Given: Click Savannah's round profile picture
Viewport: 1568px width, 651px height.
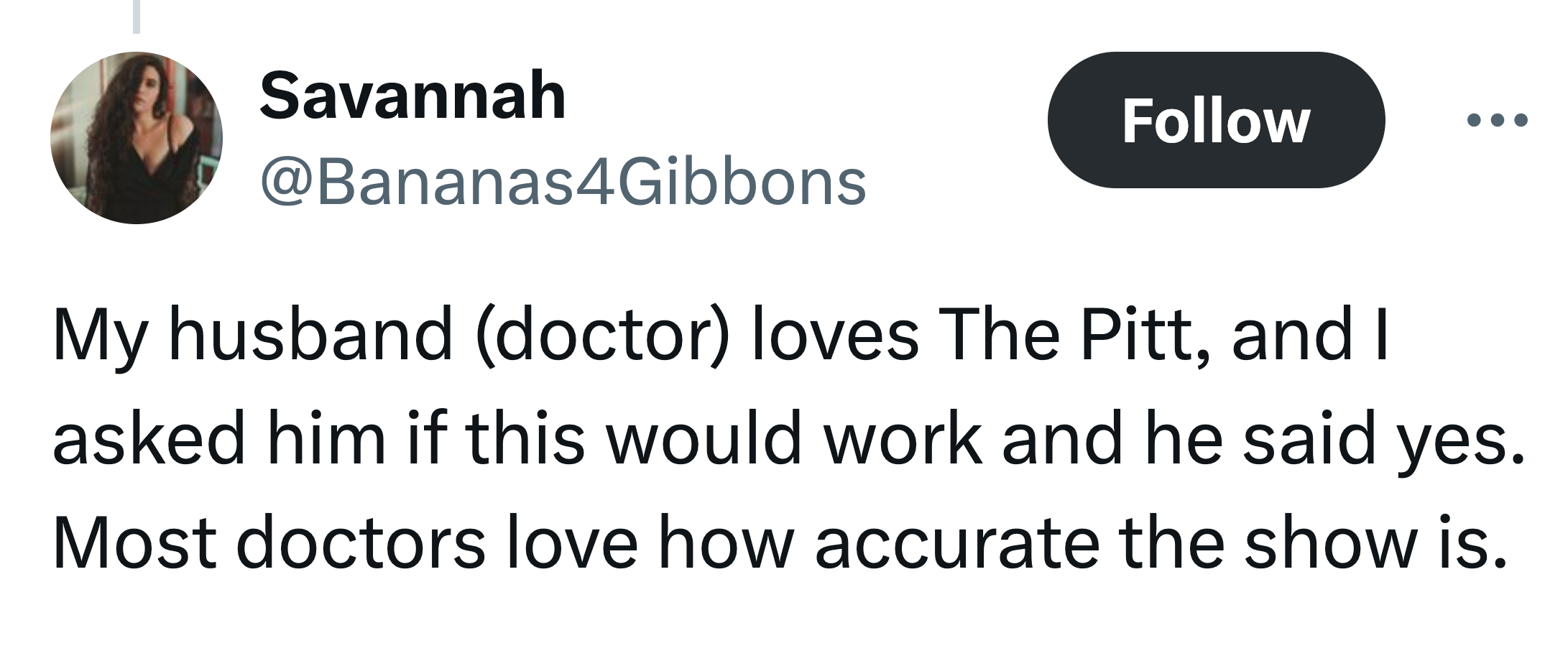Looking at the screenshot, I should pyautogui.click(x=137, y=138).
